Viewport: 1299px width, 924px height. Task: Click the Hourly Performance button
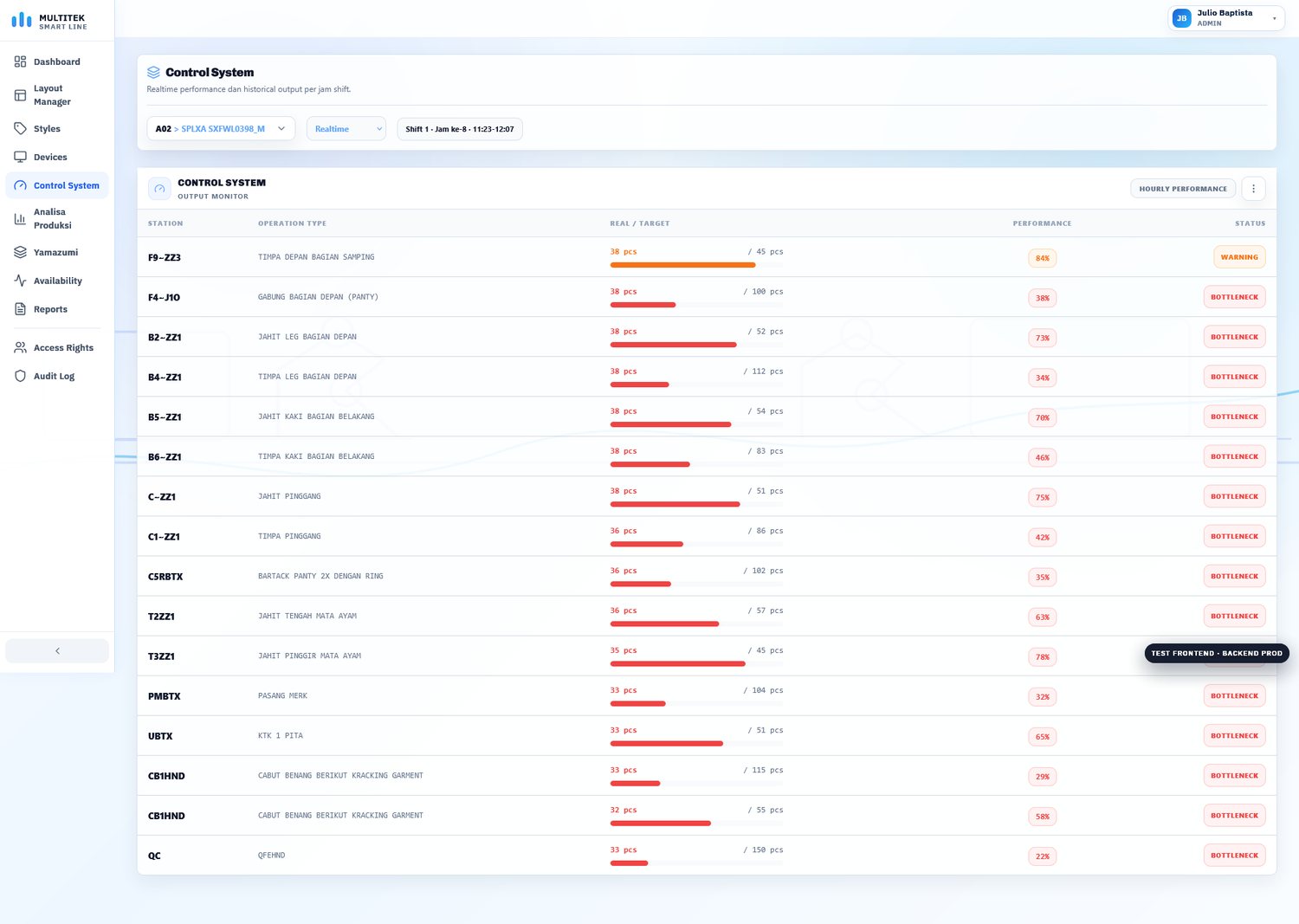tap(1183, 189)
